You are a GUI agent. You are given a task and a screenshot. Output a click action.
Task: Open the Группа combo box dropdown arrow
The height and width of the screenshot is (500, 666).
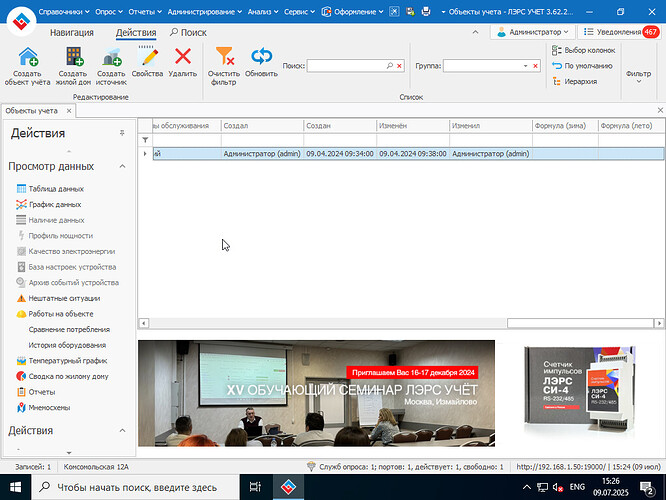point(525,66)
